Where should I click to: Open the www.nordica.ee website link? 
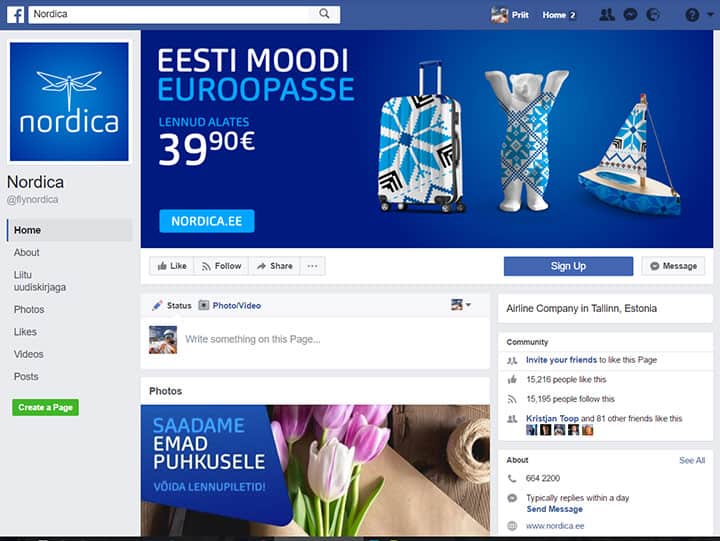(x=555, y=526)
